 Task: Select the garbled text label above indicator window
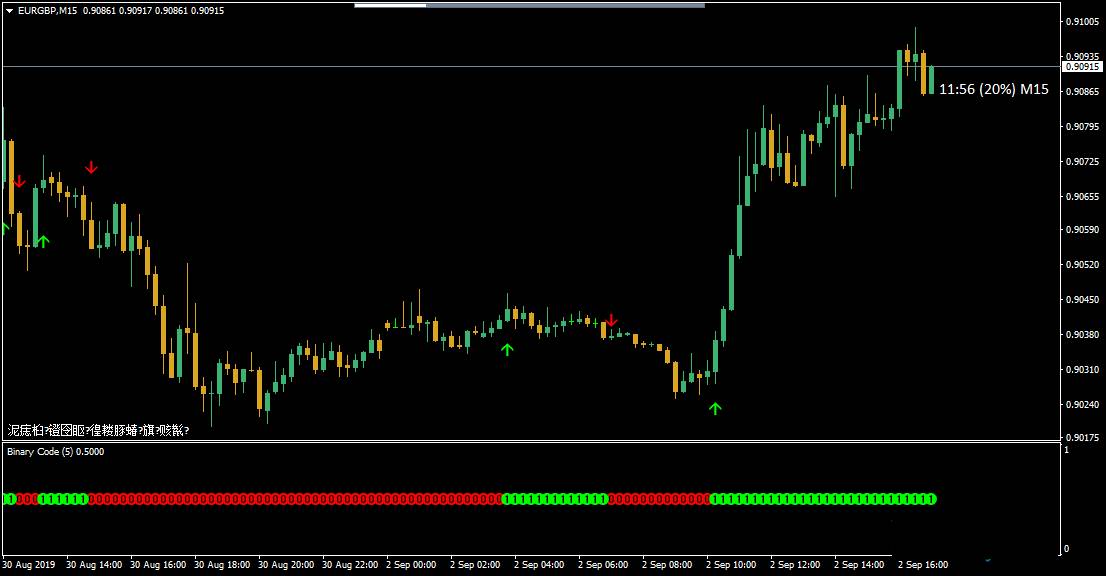click(98, 431)
